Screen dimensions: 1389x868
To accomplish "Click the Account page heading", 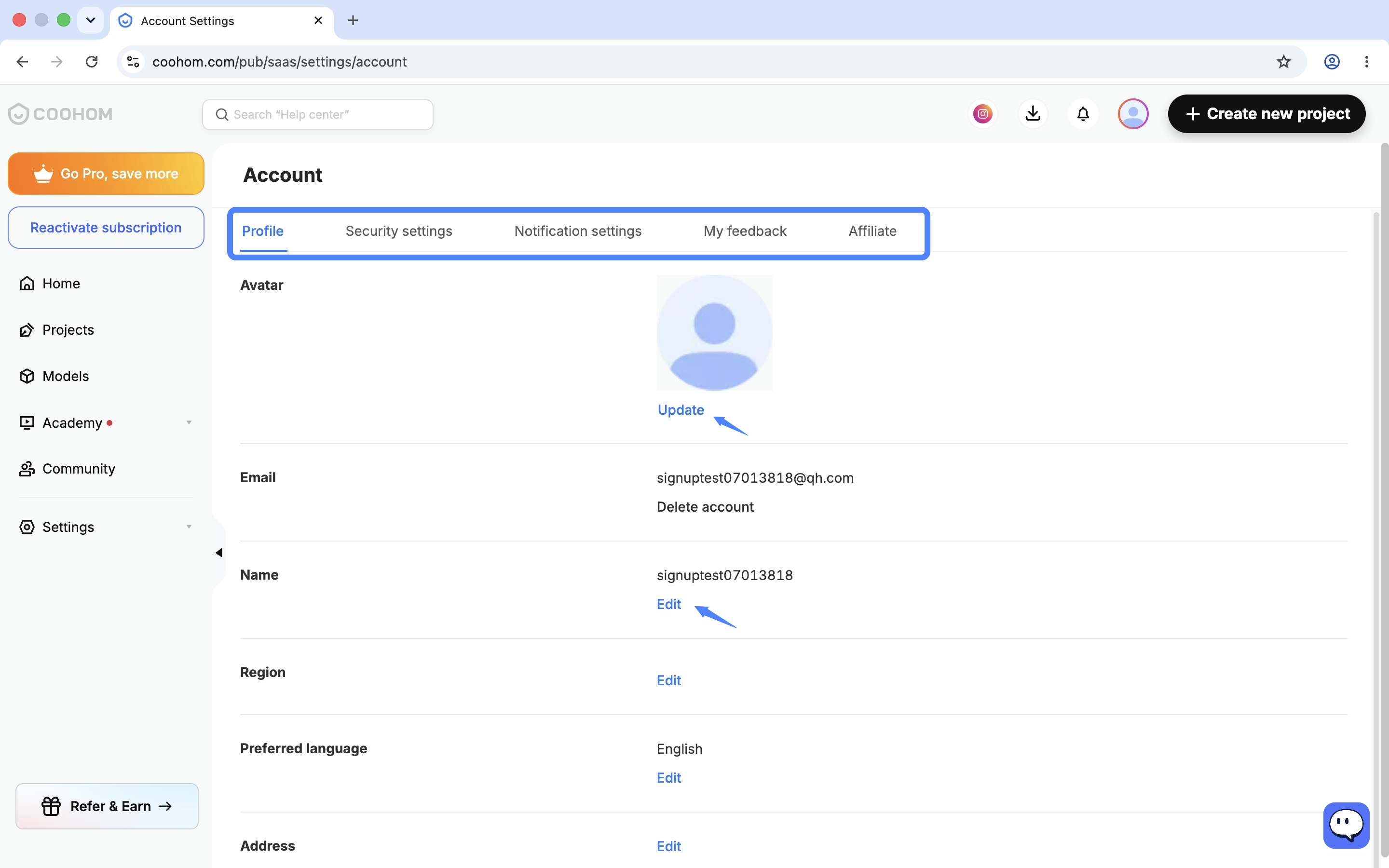I will (283, 175).
